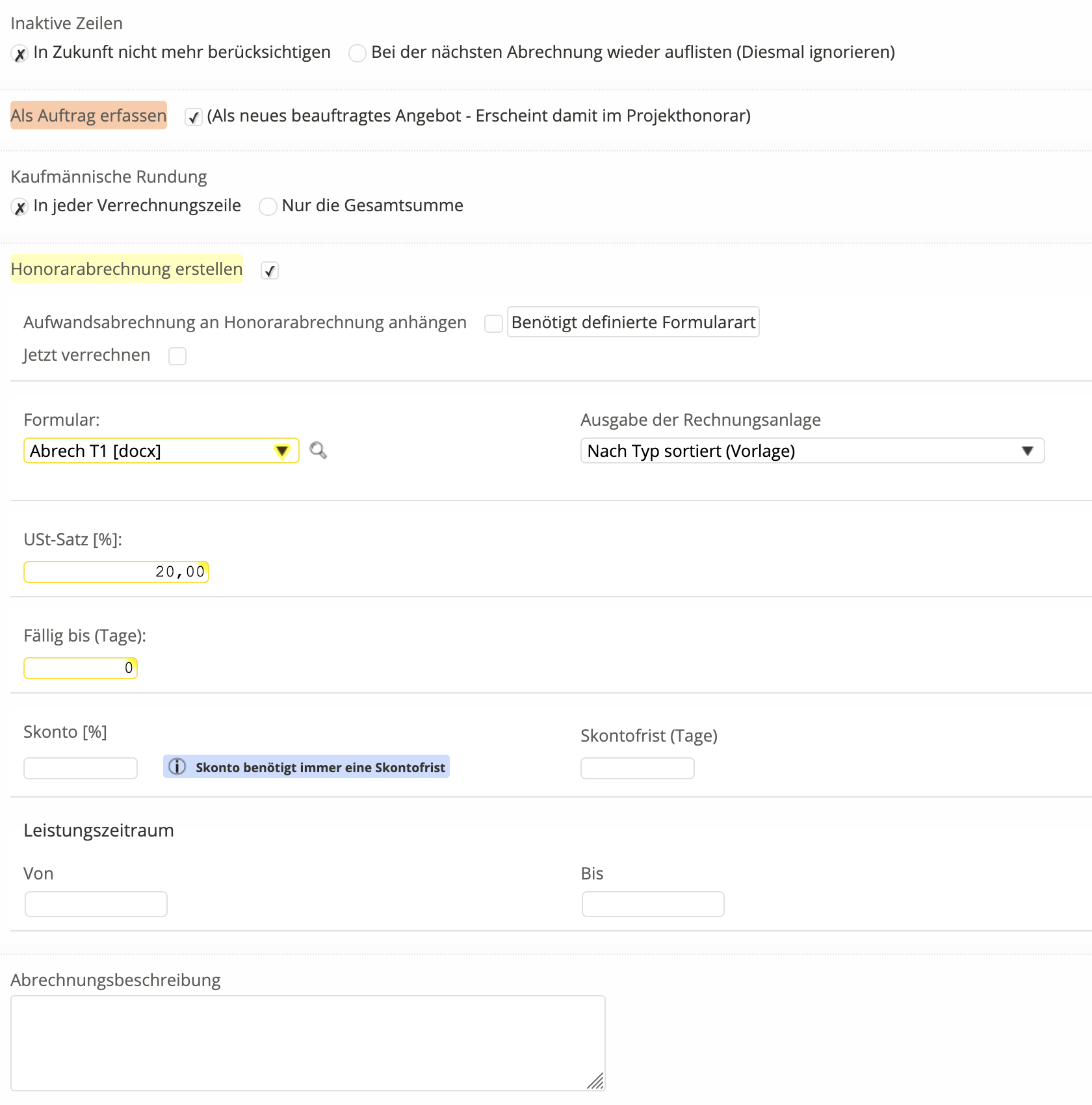Select 'Nur die Gesamtsumme' rounding option
This screenshot has height=1105, width=1092.
268,207
